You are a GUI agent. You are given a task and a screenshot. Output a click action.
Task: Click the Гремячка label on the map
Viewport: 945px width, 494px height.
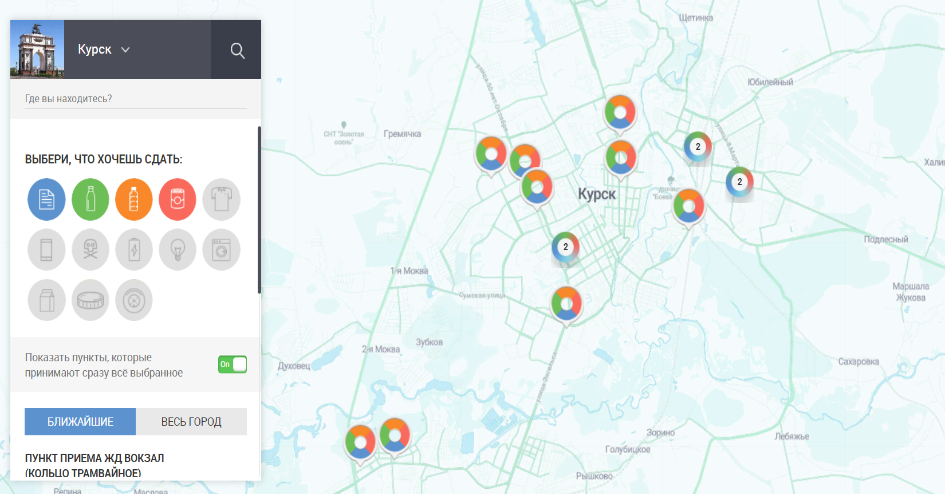tap(402, 134)
